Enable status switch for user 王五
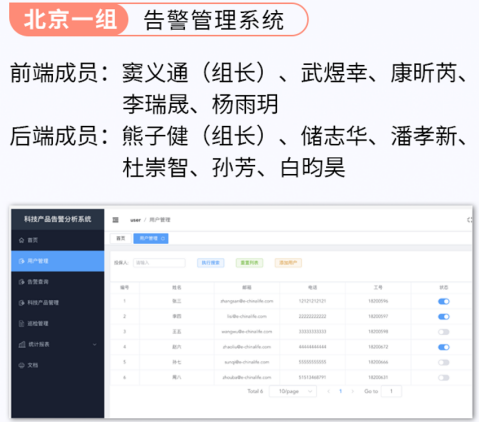The height and width of the screenshot is (422, 480). click(444, 332)
